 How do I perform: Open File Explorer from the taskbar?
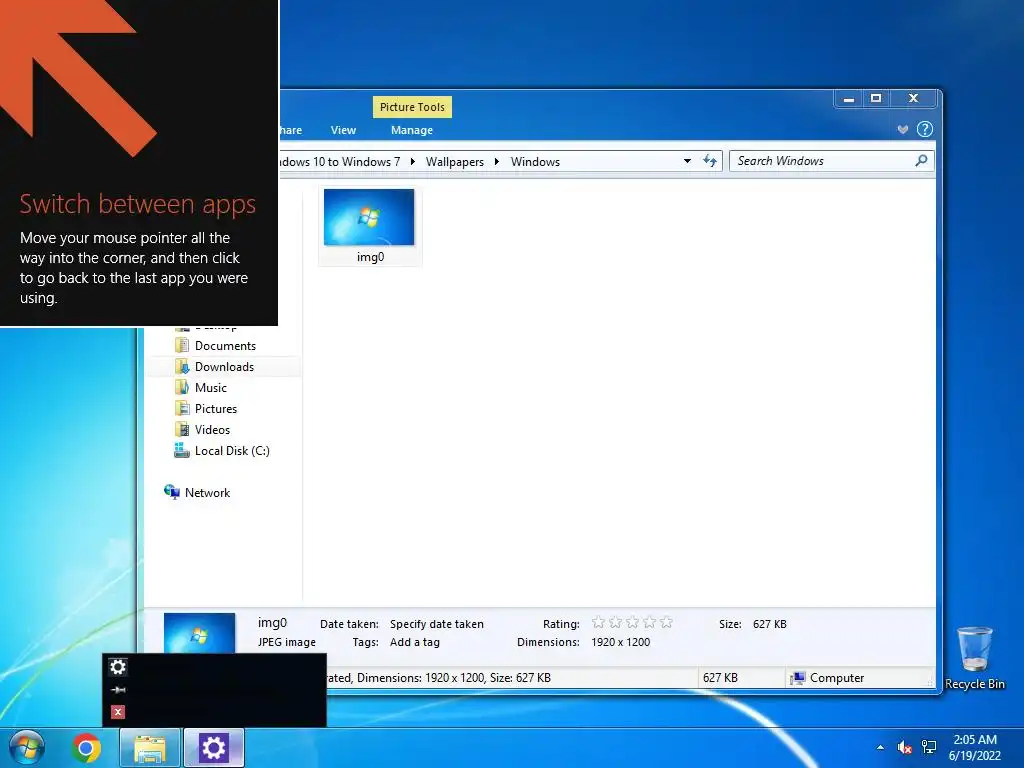pyautogui.click(x=150, y=748)
